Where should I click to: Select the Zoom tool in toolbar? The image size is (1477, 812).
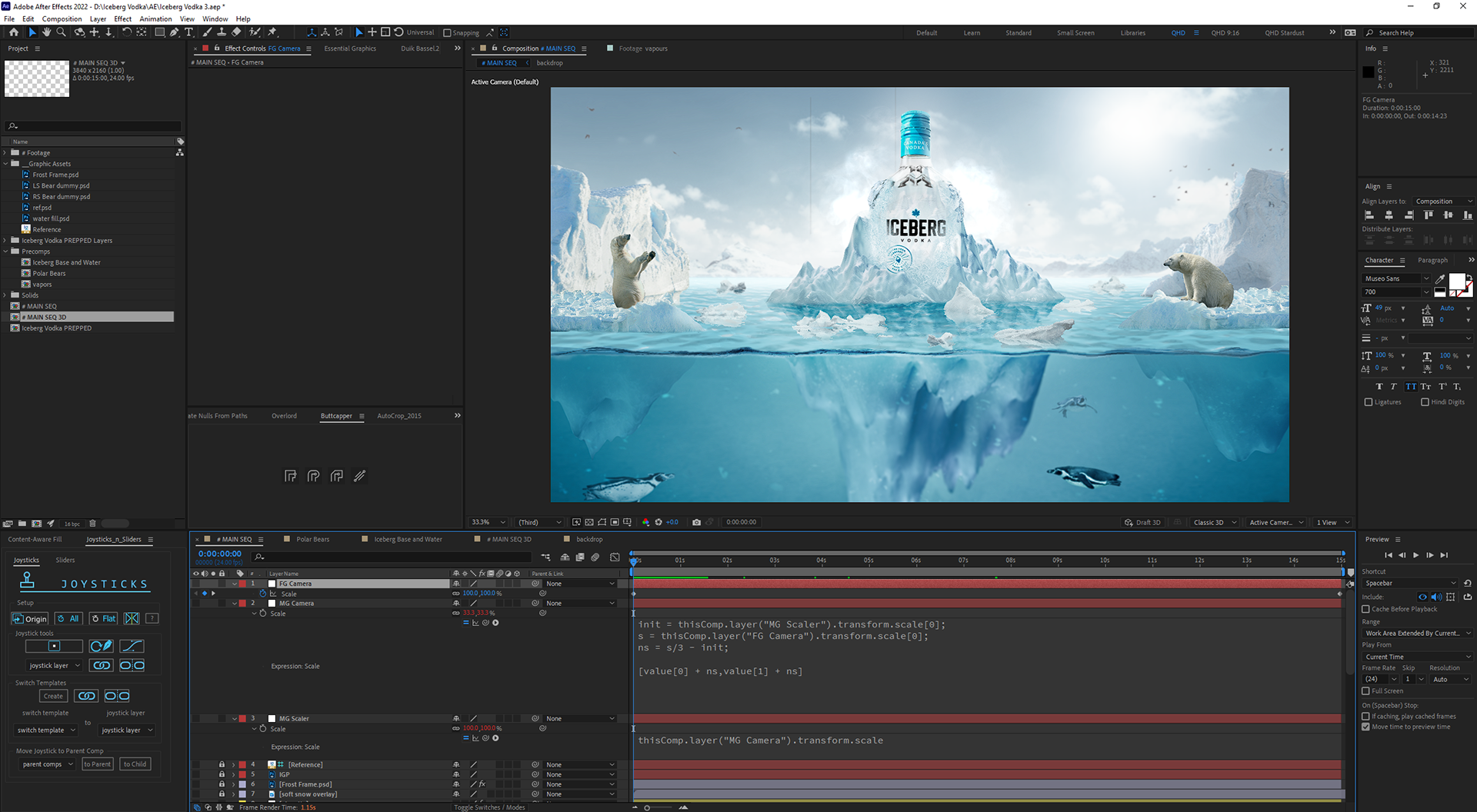click(x=61, y=32)
